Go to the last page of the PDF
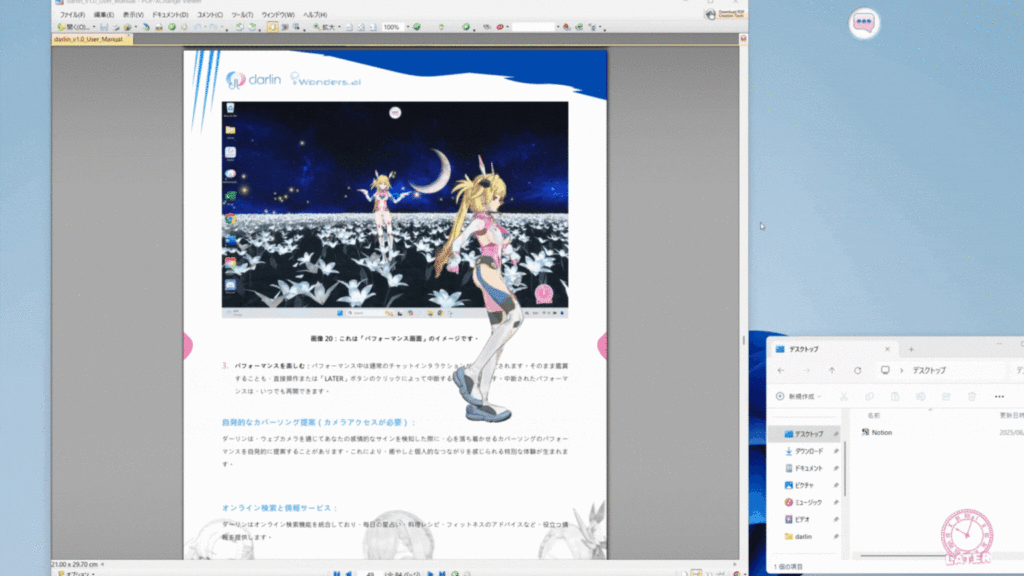The image size is (1024, 576). click(442, 573)
